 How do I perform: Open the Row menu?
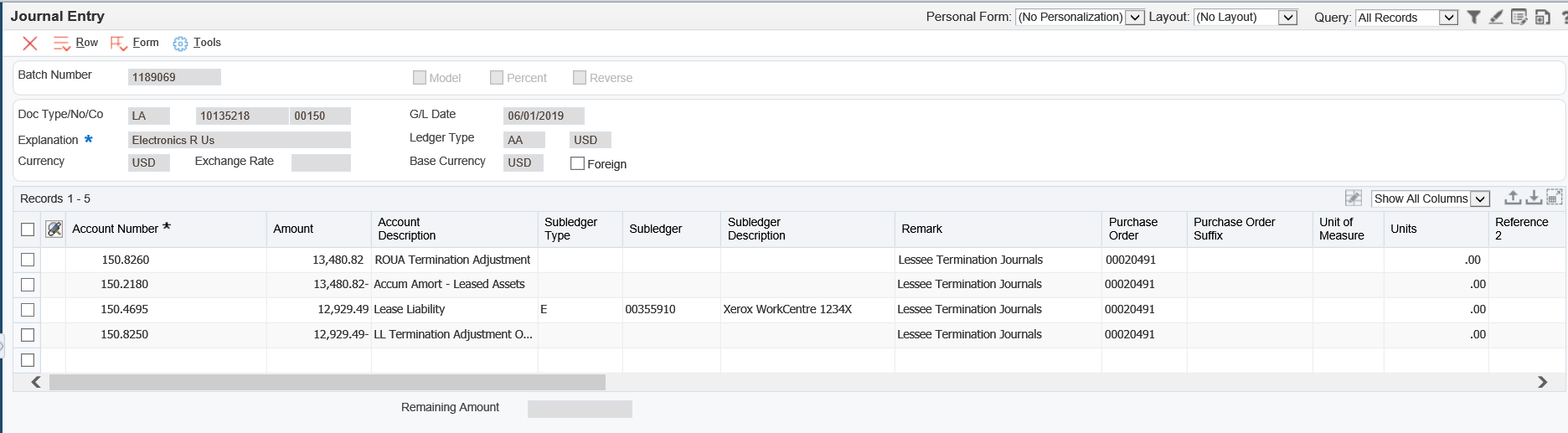click(86, 43)
